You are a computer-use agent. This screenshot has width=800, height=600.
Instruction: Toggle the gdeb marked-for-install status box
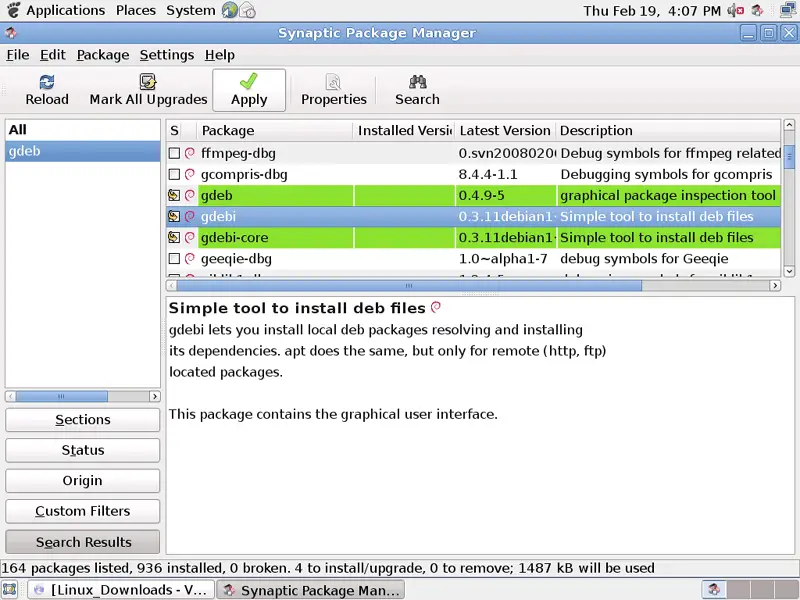174,195
